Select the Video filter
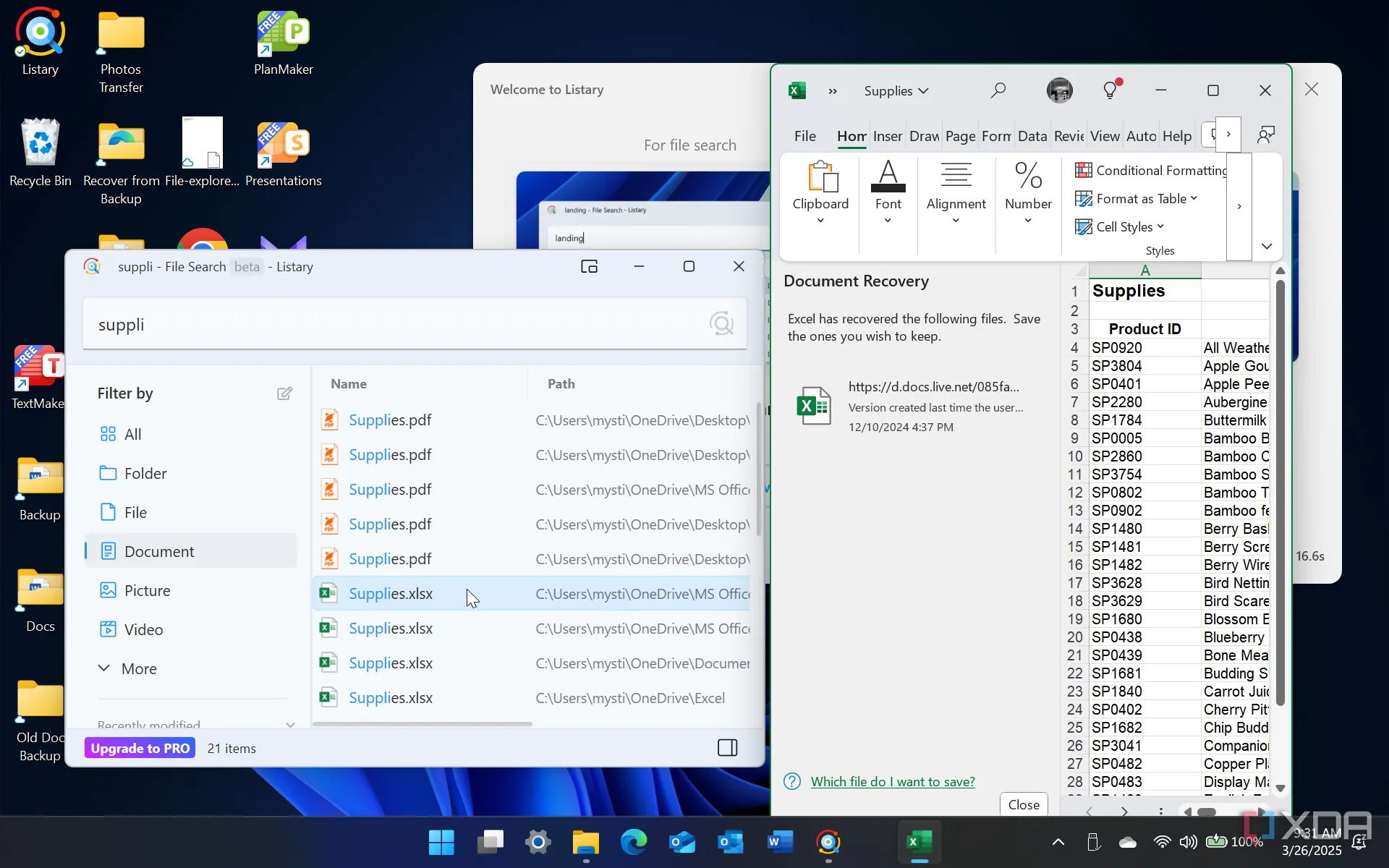1389x868 pixels. [191, 629]
